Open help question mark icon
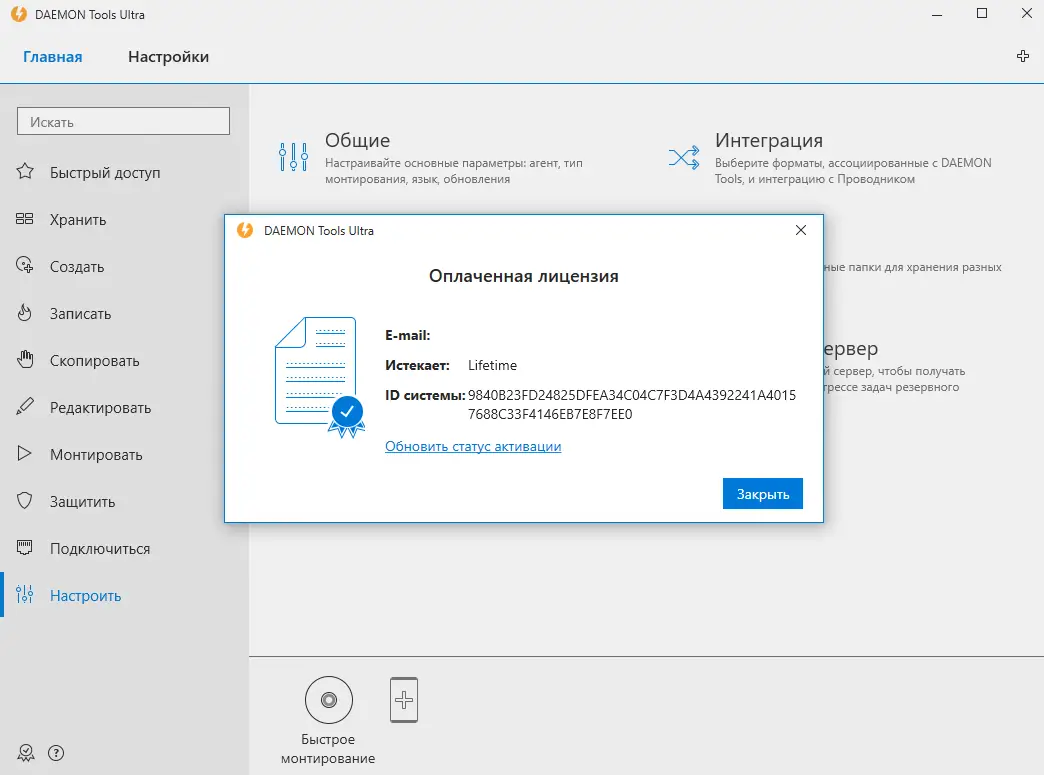Image resolution: width=1044 pixels, height=775 pixels. [x=57, y=753]
